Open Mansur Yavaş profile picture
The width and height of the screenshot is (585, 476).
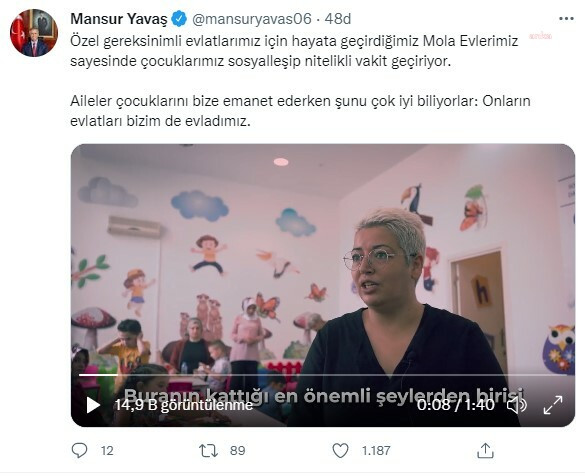[34, 33]
